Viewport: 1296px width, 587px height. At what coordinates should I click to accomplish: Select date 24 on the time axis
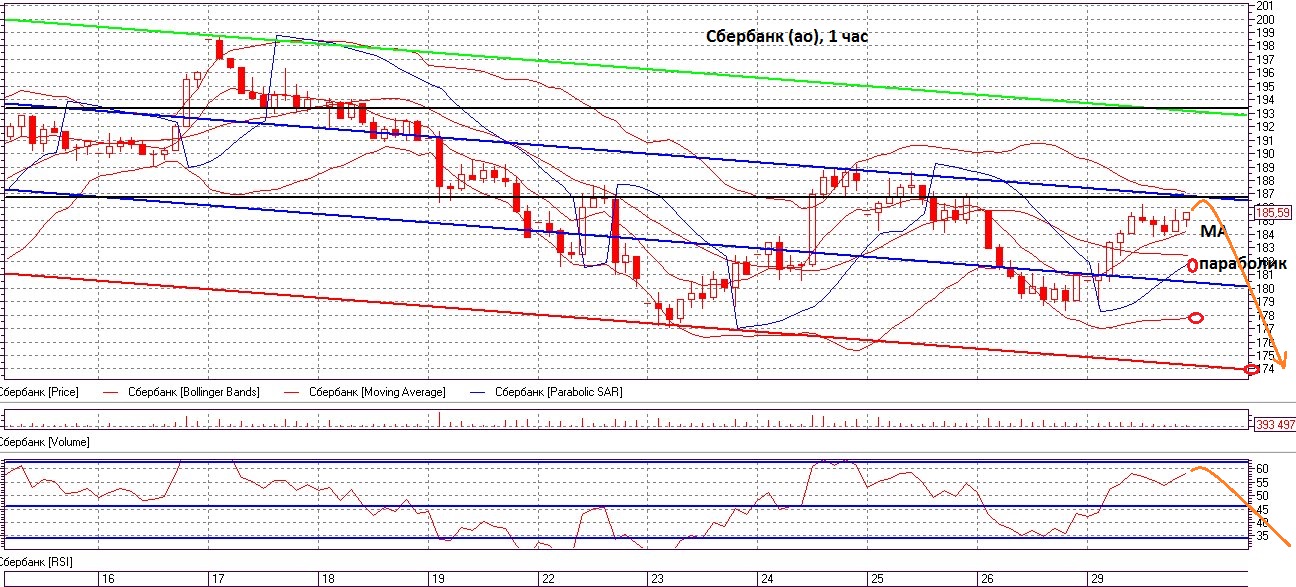[767, 579]
